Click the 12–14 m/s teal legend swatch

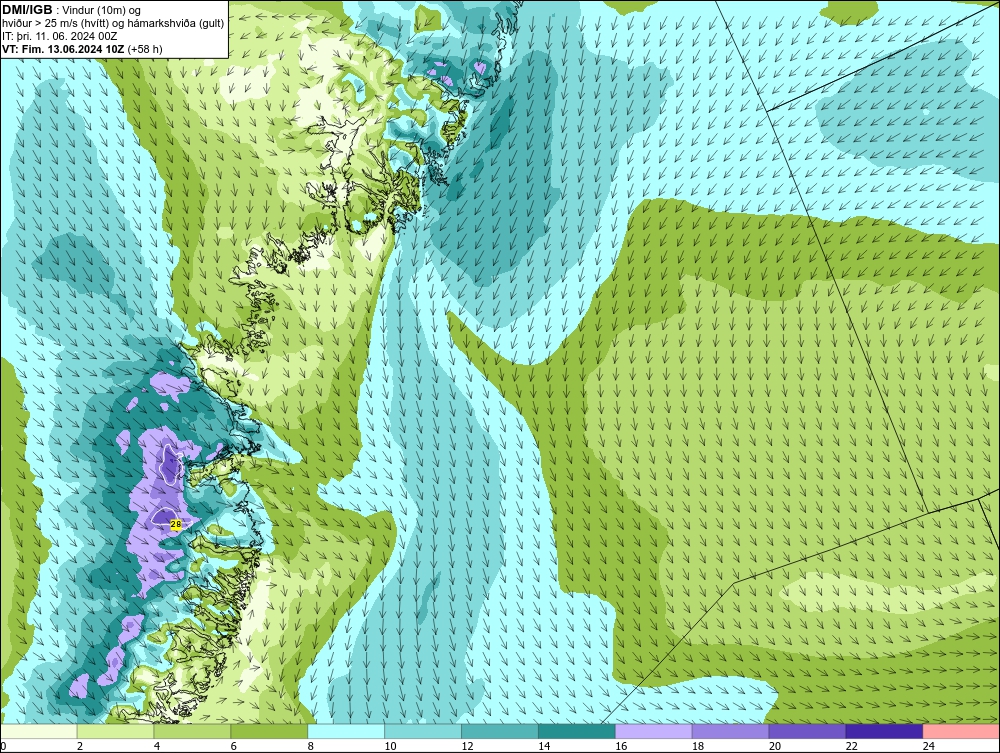tap(499, 731)
